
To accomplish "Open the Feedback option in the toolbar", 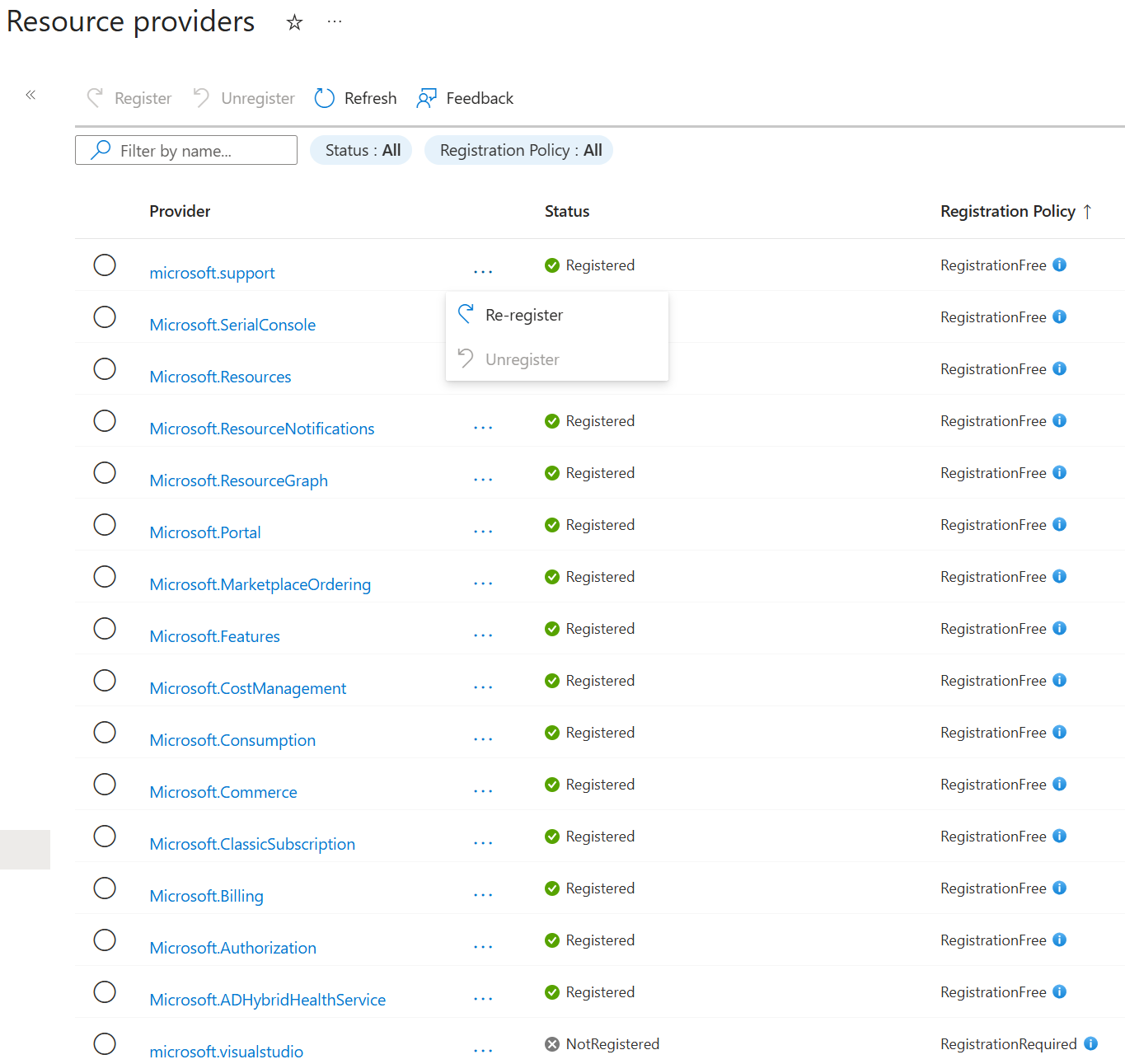I will coord(465,98).
